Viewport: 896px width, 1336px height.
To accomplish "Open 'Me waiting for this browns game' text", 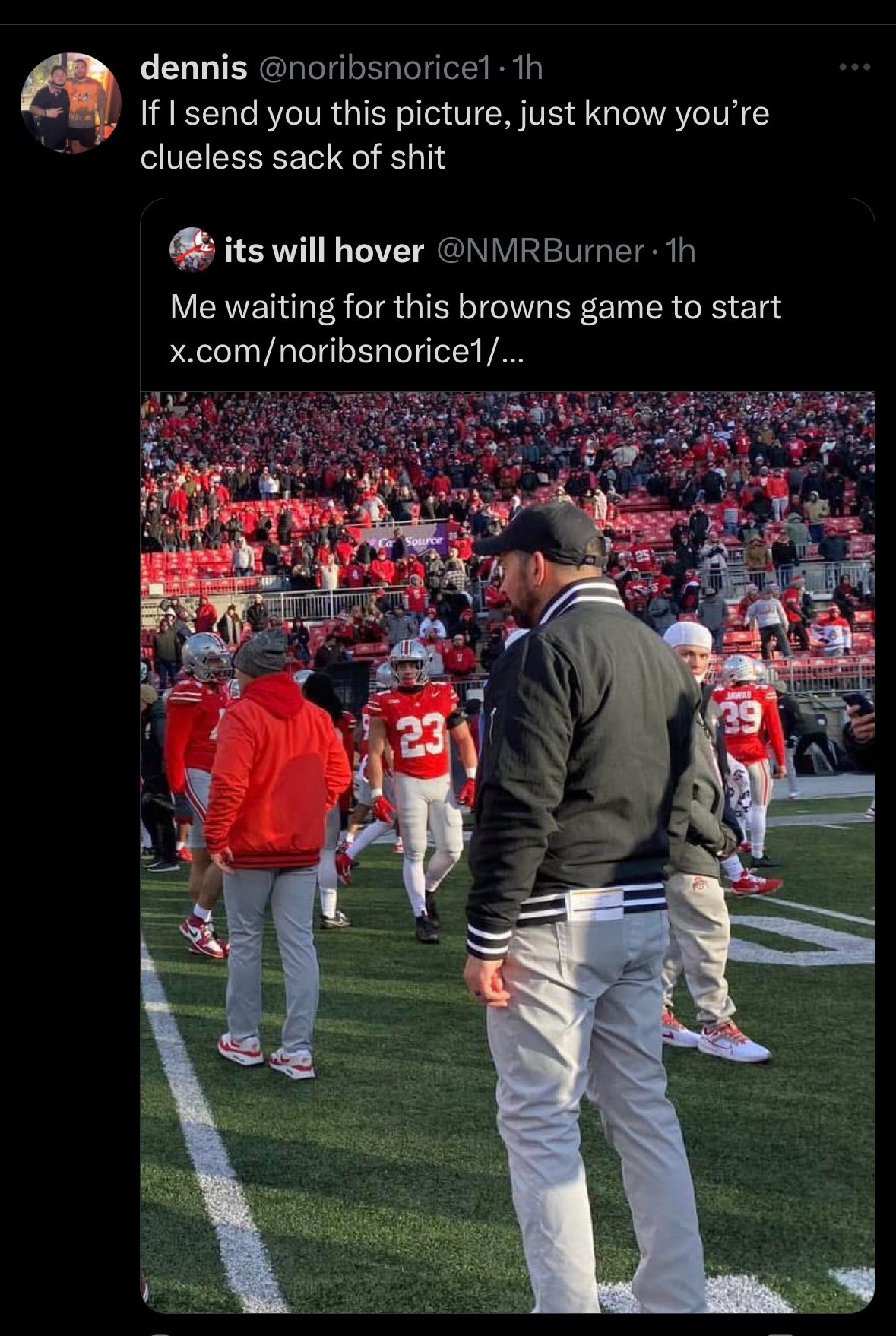I will (476, 307).
